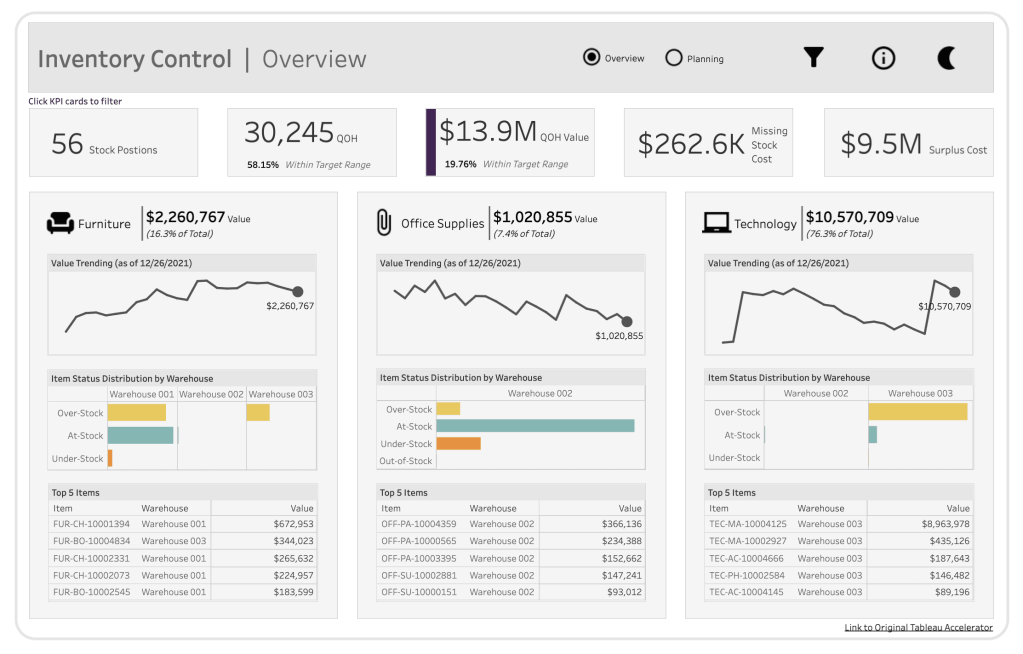Enable dark mode with the crescent moon icon
This screenshot has height=654, width=1023.
946,58
